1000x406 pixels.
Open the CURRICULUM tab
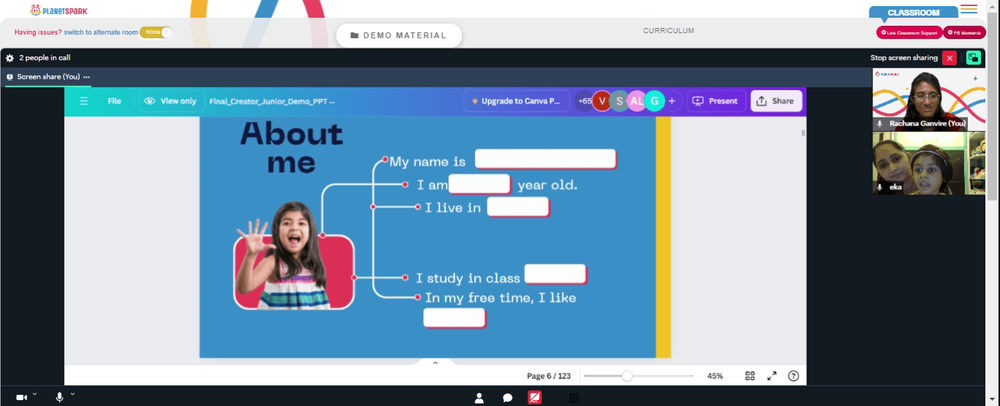tap(668, 31)
